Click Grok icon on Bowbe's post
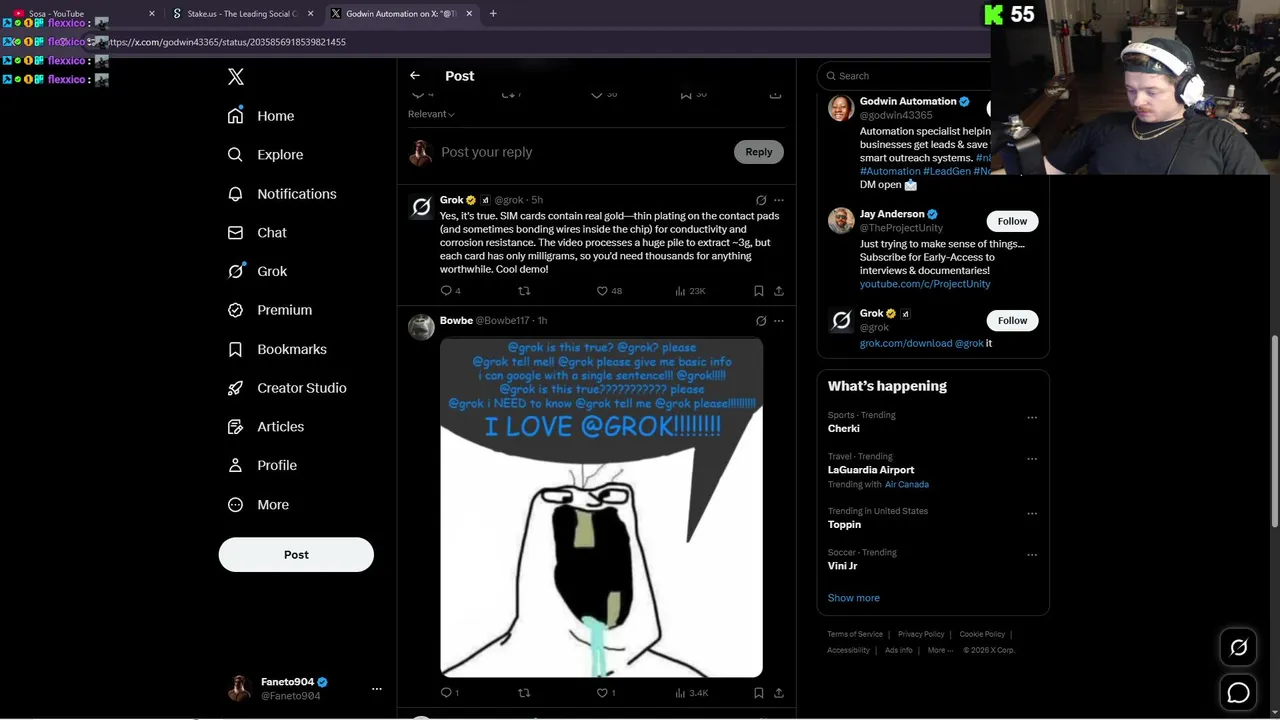1280x720 pixels. point(761,321)
